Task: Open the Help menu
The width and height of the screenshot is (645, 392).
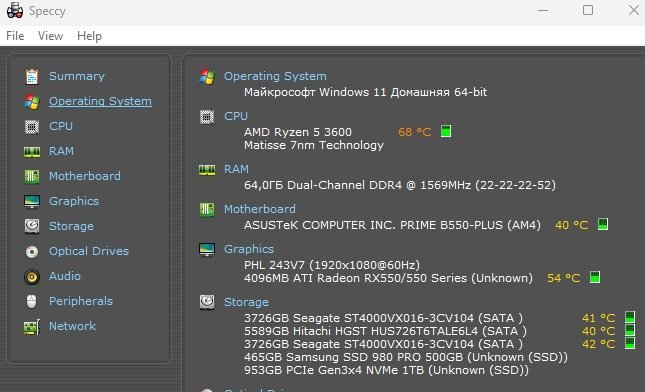Action: pyautogui.click(x=89, y=36)
